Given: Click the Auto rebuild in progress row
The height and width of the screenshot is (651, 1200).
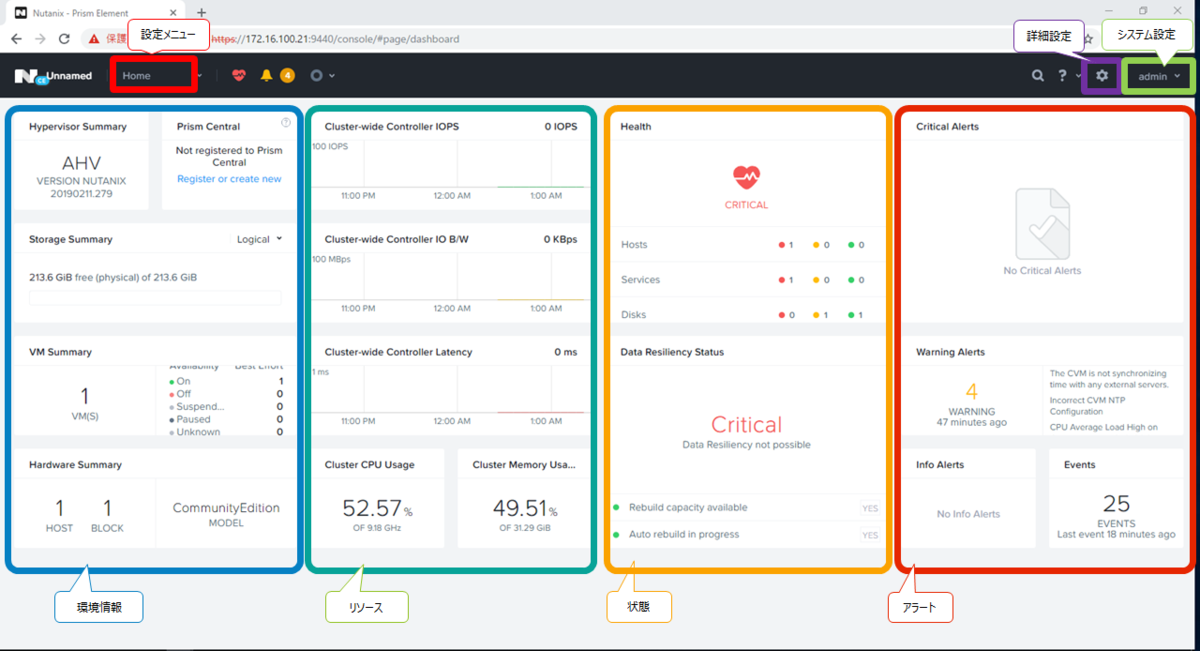Looking at the screenshot, I should (748, 535).
